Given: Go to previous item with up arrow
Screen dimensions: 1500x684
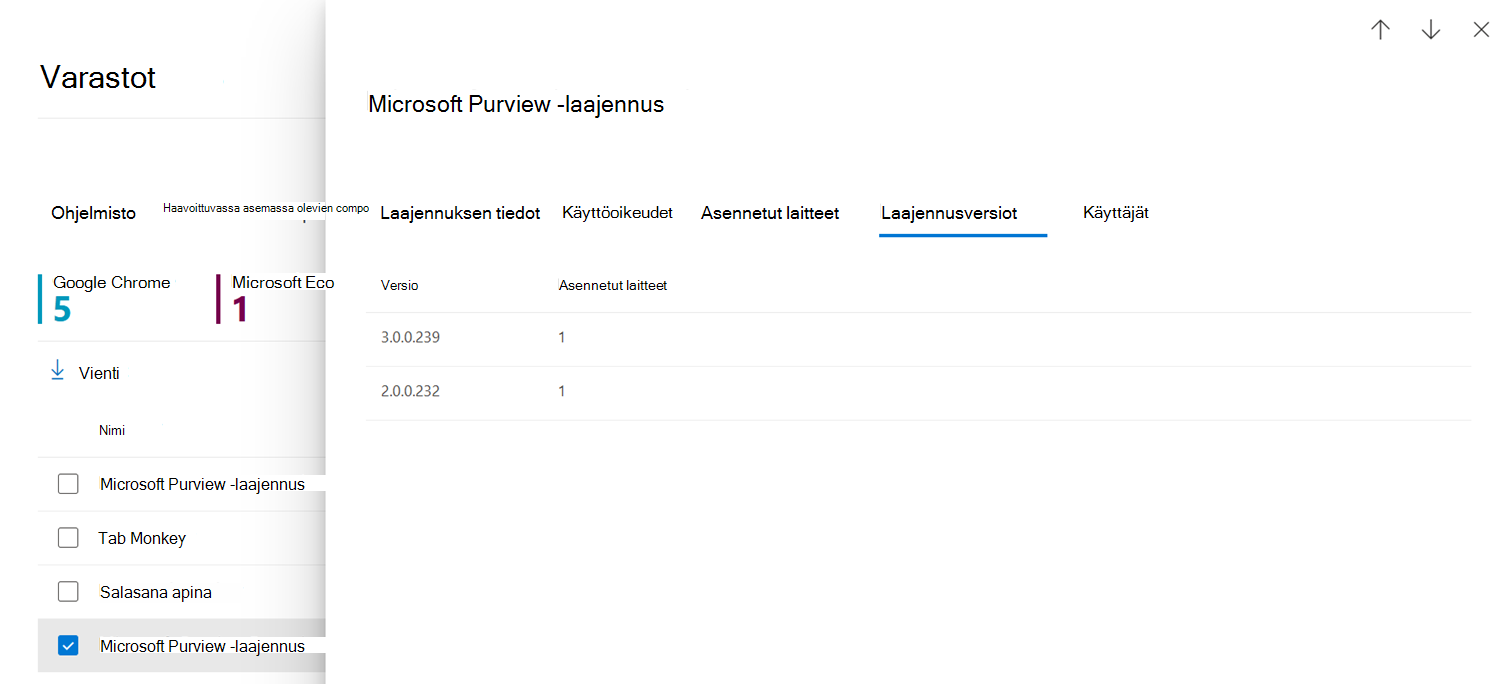Looking at the screenshot, I should point(1380,30).
